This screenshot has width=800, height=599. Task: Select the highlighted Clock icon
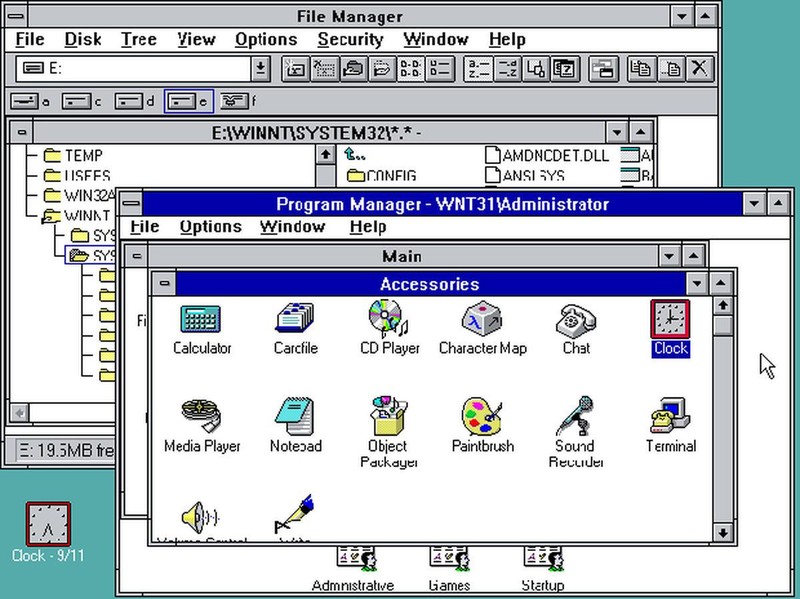(x=669, y=320)
